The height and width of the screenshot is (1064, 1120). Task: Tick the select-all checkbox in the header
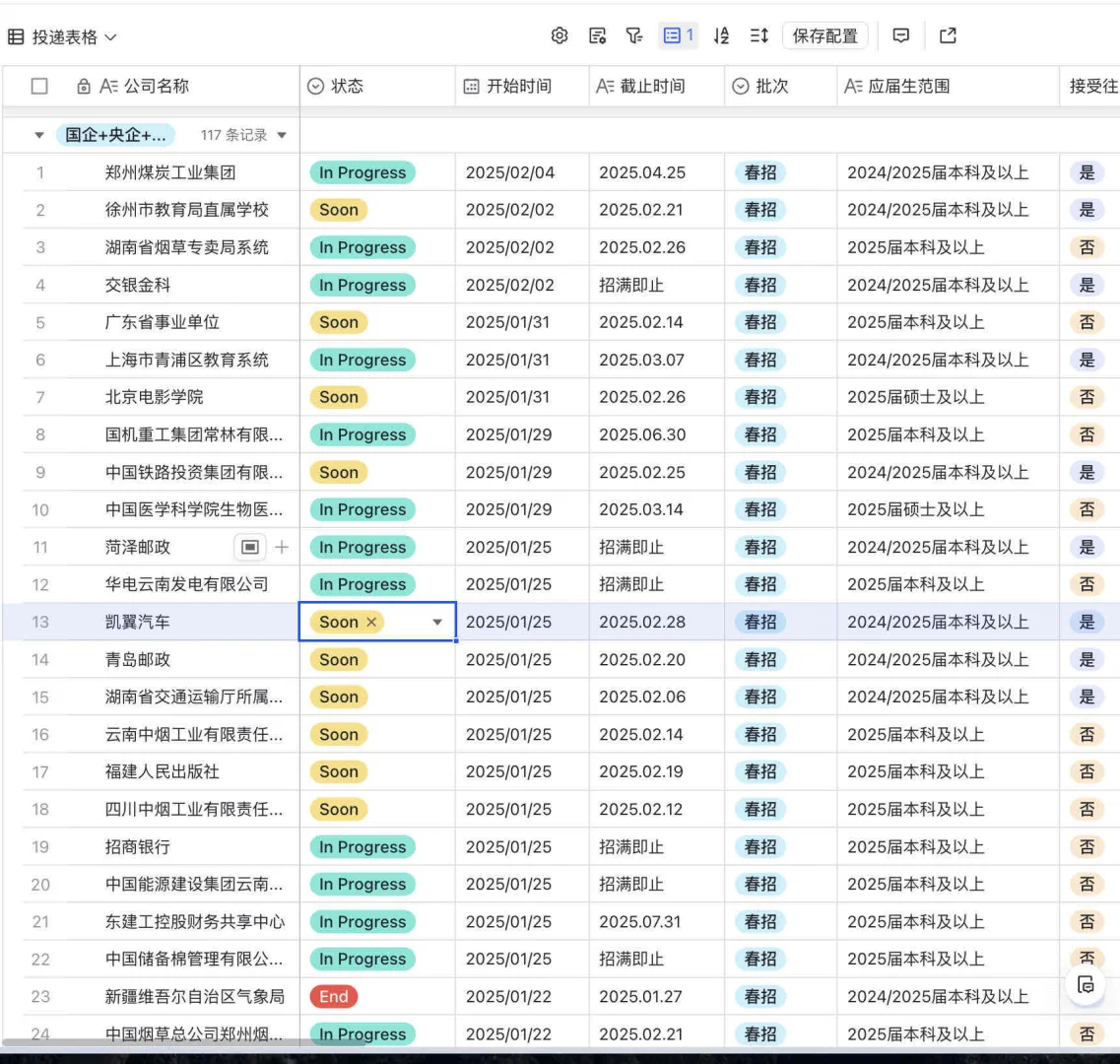coord(39,87)
